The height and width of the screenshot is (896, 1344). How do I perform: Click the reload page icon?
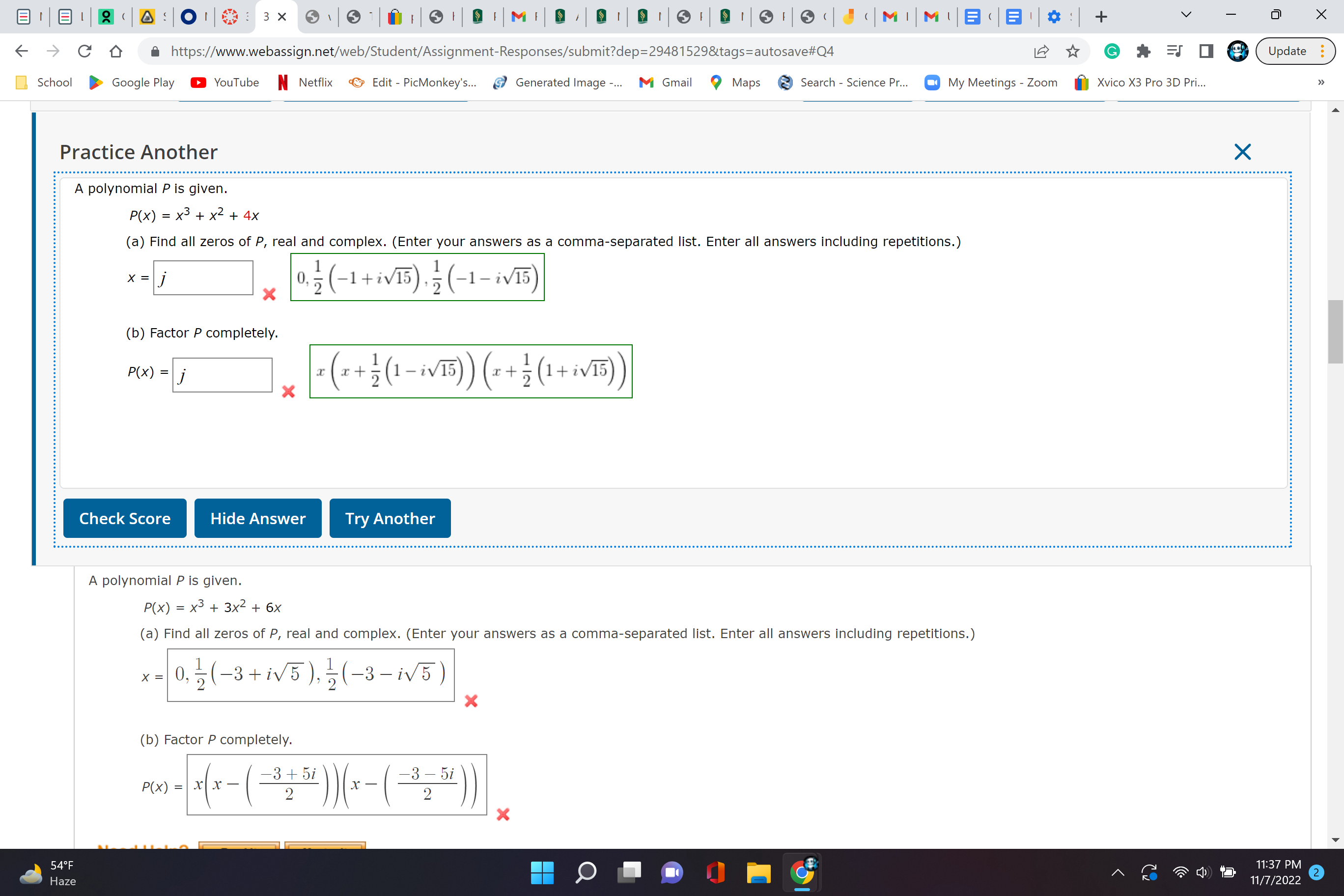click(x=84, y=51)
